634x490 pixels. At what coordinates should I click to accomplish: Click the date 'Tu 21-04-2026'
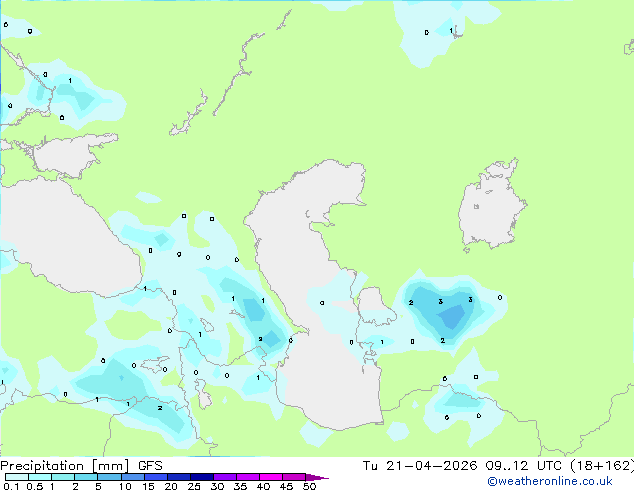420,466
